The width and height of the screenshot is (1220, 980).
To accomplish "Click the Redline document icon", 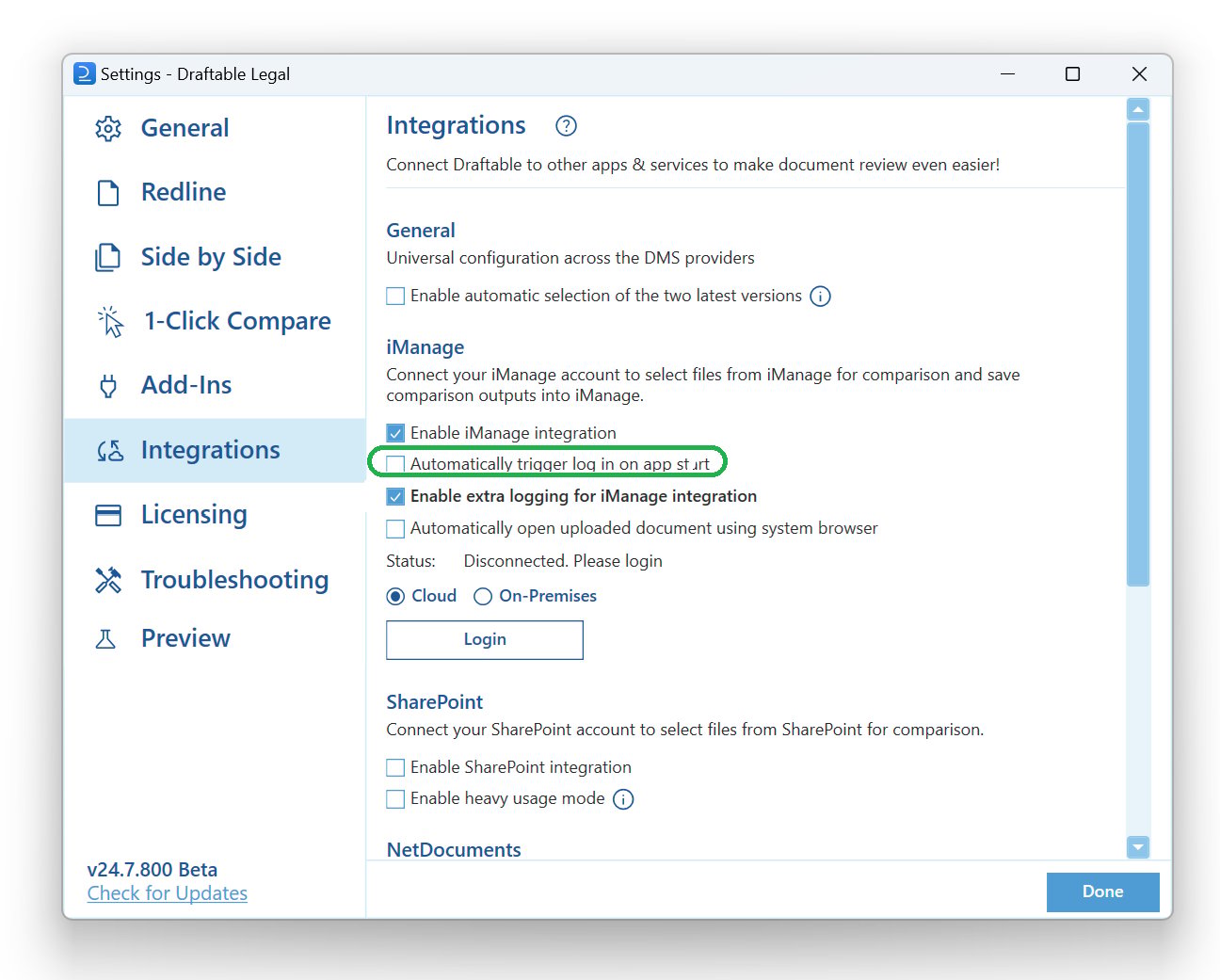I will pos(108,193).
